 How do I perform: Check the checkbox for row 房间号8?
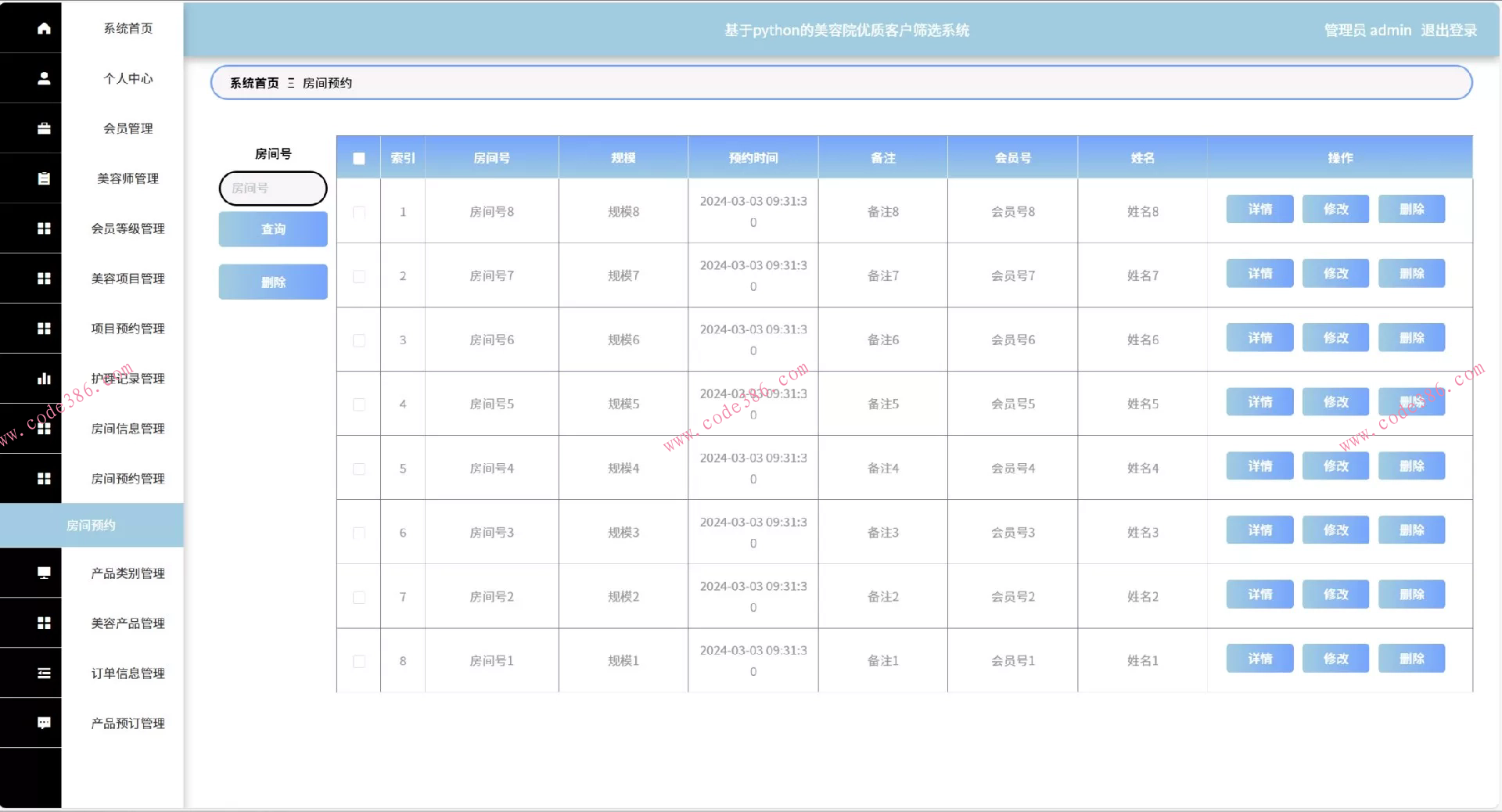click(x=359, y=212)
